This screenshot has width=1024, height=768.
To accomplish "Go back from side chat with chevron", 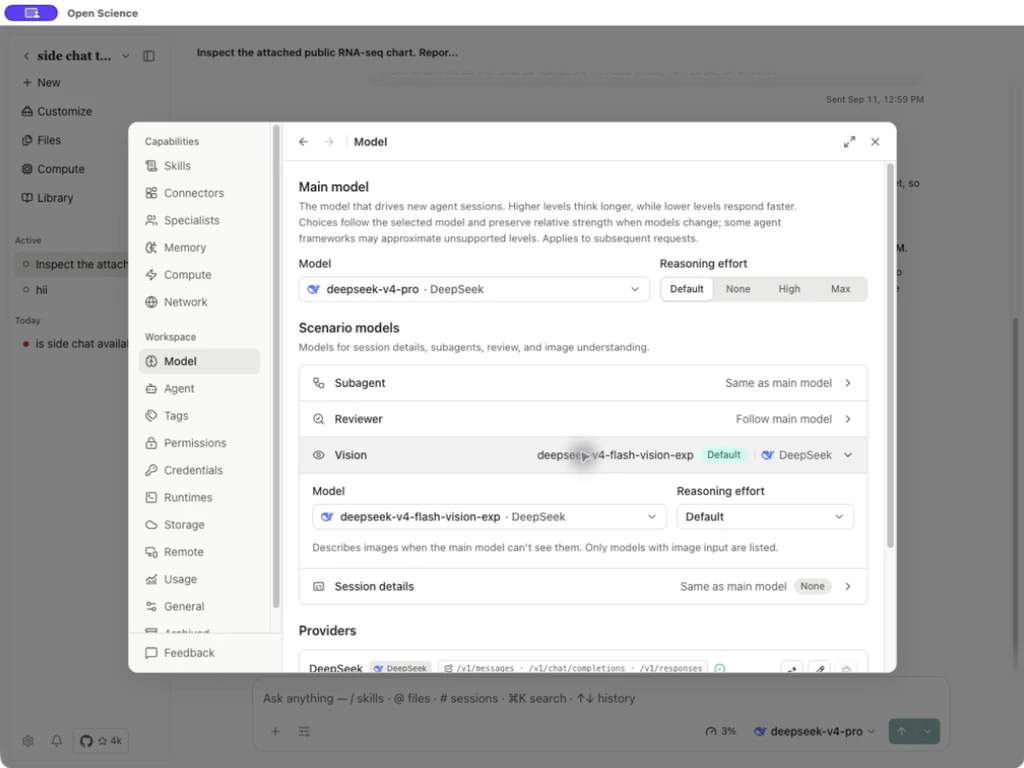I will click(26, 56).
